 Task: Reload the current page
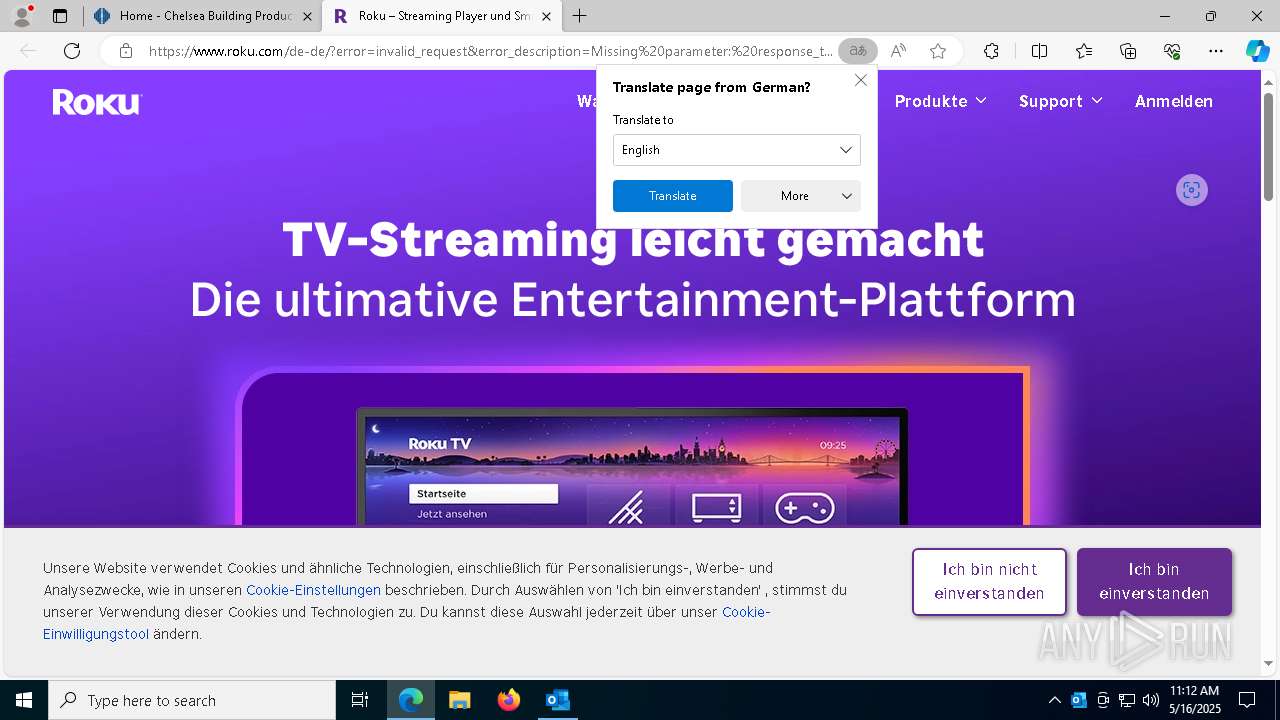[72, 51]
